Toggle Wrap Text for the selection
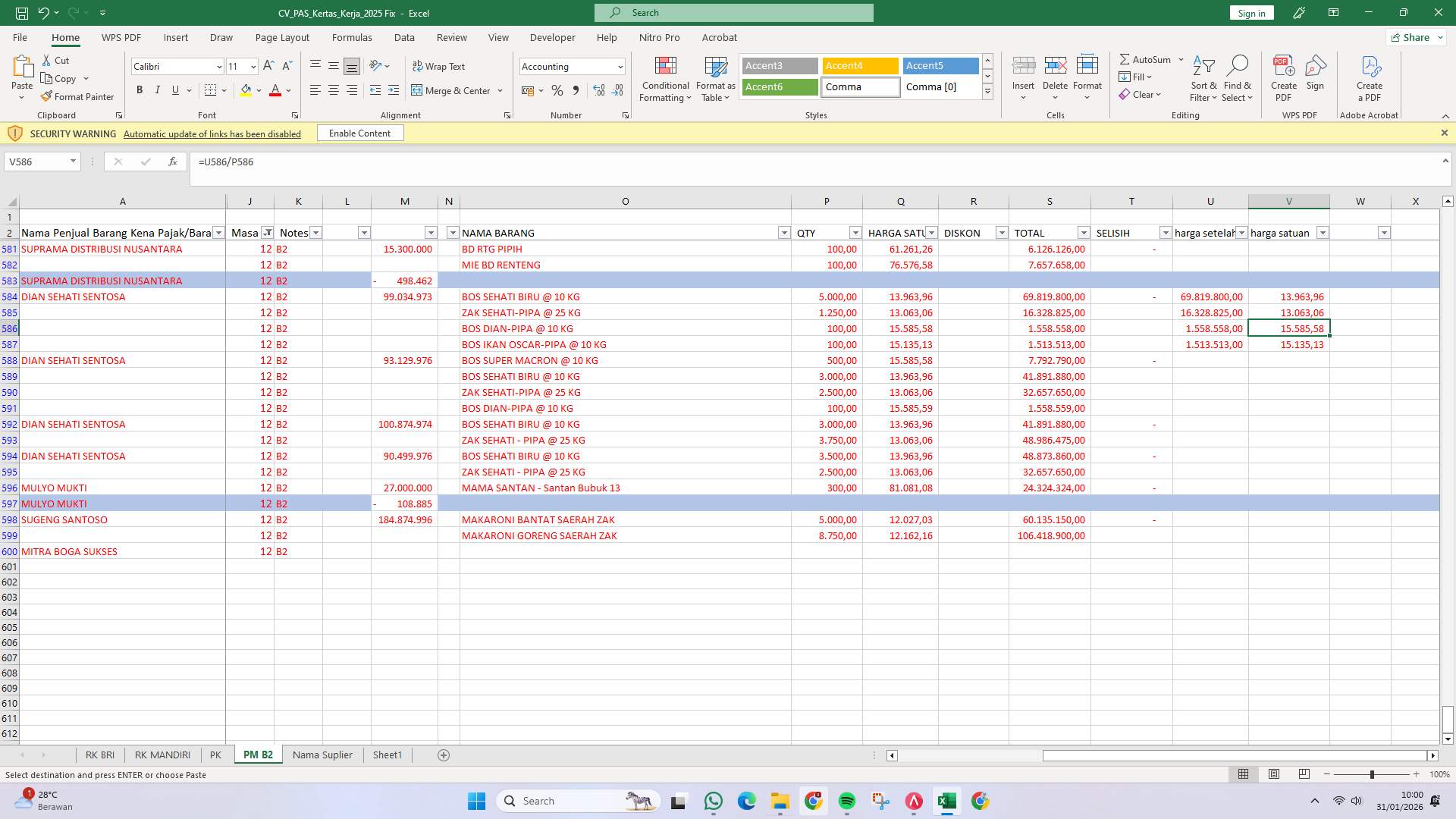Screen dimensions: 1456x819 tap(440, 66)
